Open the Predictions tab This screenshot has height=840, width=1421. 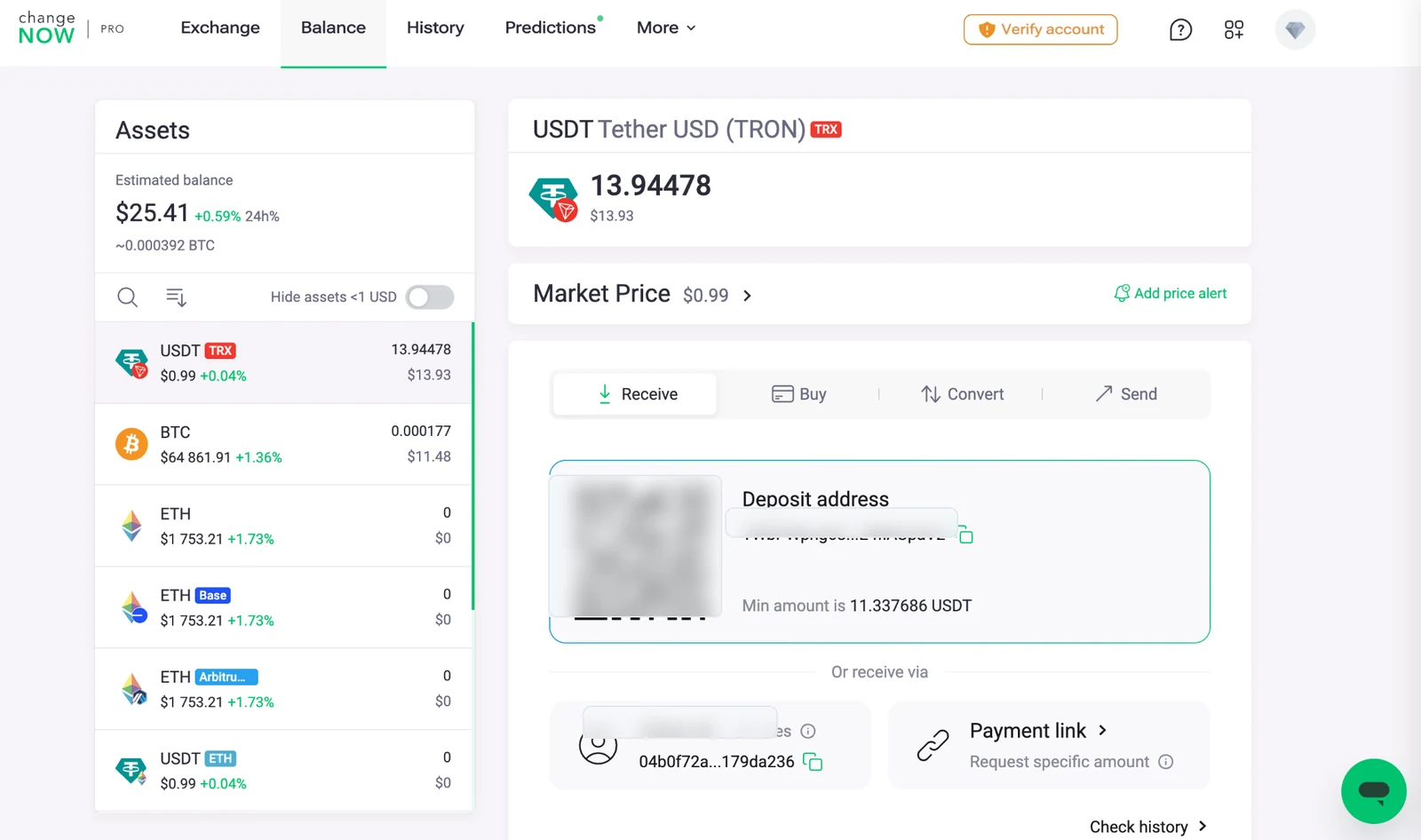[x=551, y=28]
